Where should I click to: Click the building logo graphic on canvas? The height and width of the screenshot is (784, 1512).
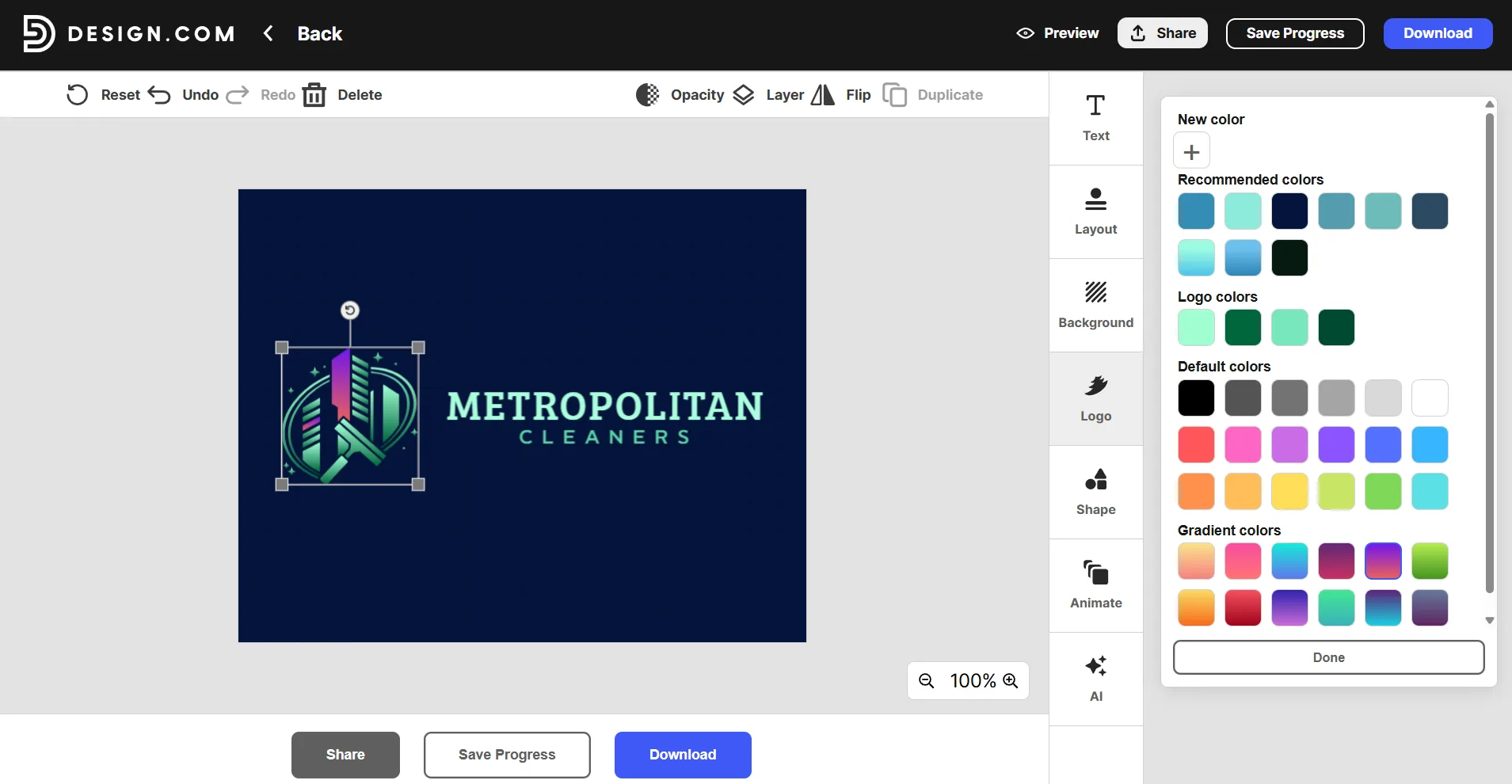pyautogui.click(x=350, y=416)
